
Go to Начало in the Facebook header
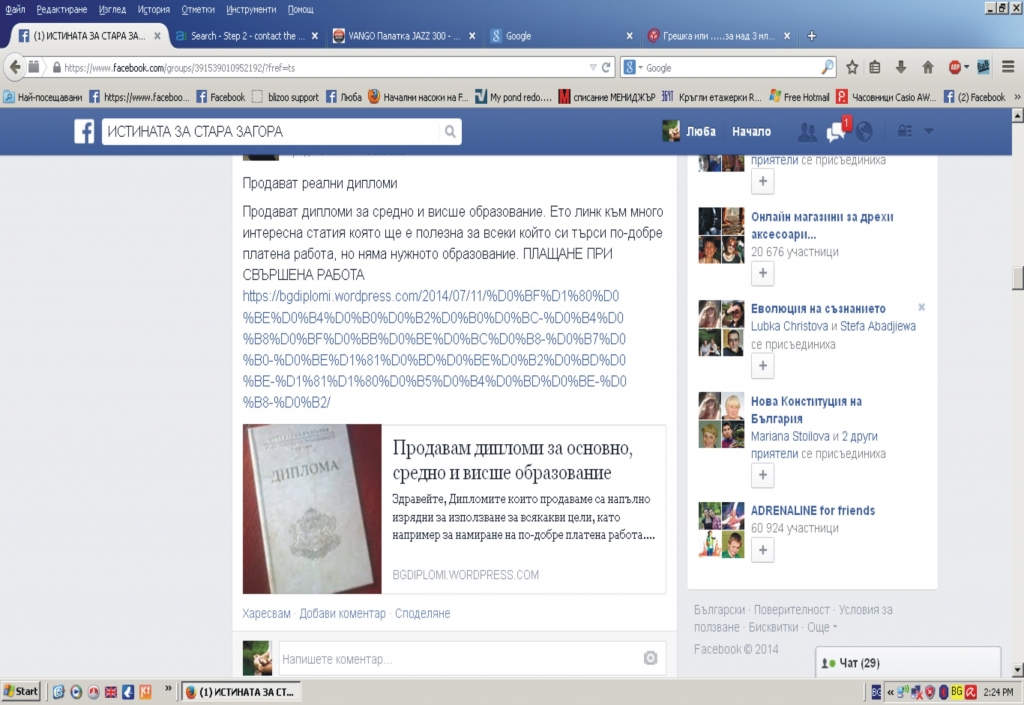(751, 131)
